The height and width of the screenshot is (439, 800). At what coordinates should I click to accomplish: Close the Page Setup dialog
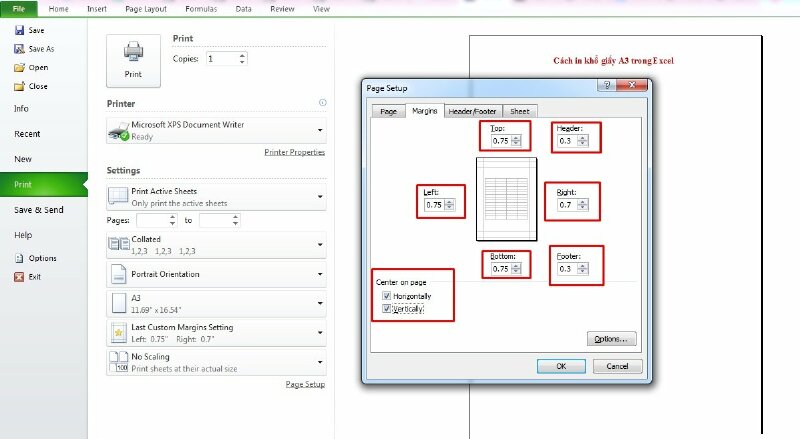pyautogui.click(x=632, y=85)
